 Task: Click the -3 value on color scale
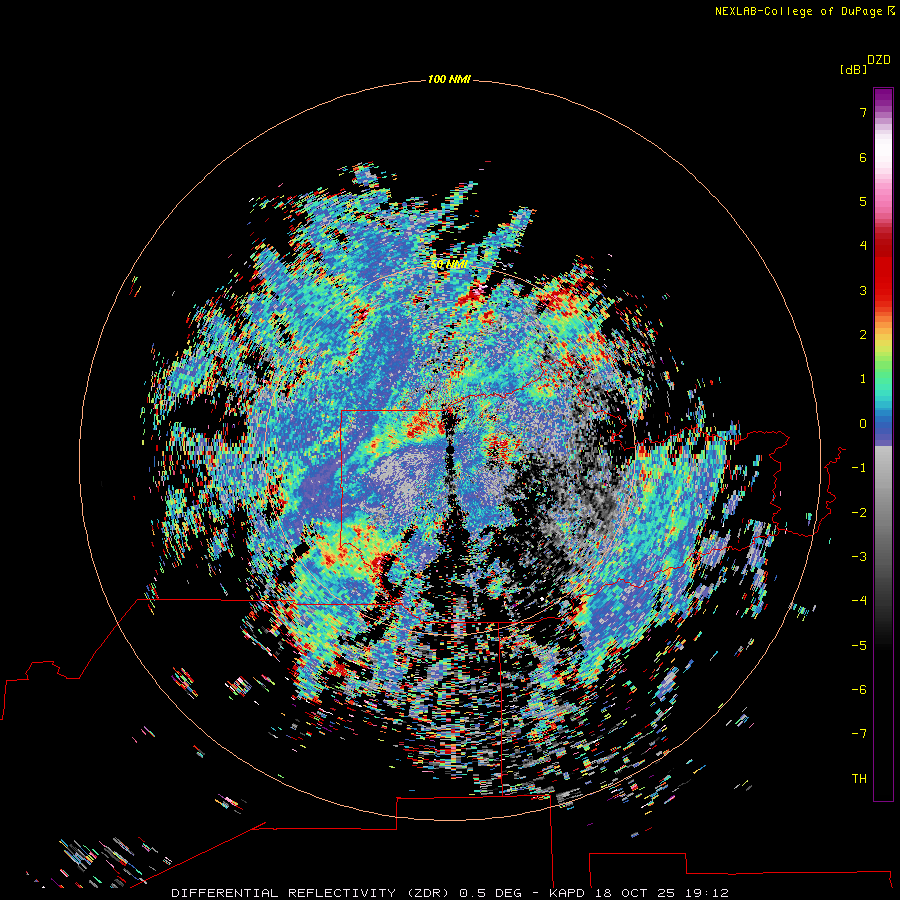[859, 557]
